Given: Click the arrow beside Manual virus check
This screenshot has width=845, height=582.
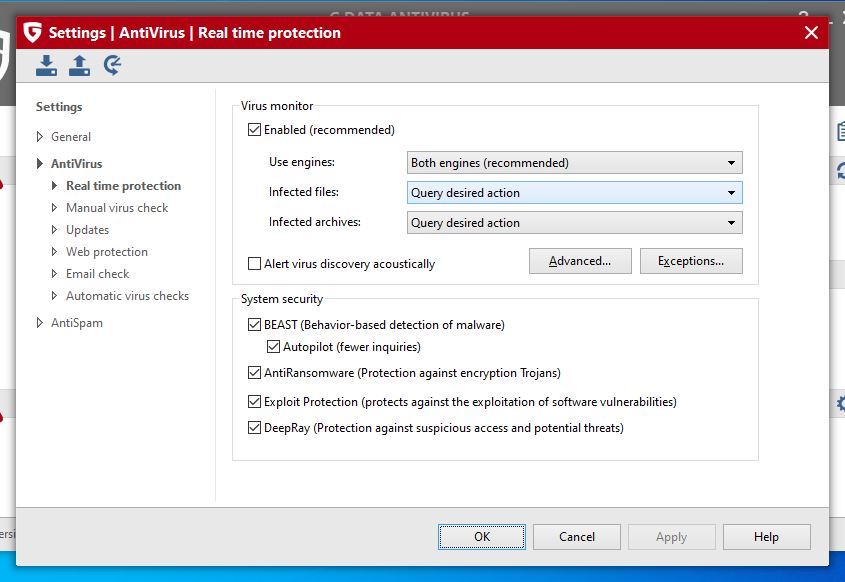Looking at the screenshot, I should [54, 207].
